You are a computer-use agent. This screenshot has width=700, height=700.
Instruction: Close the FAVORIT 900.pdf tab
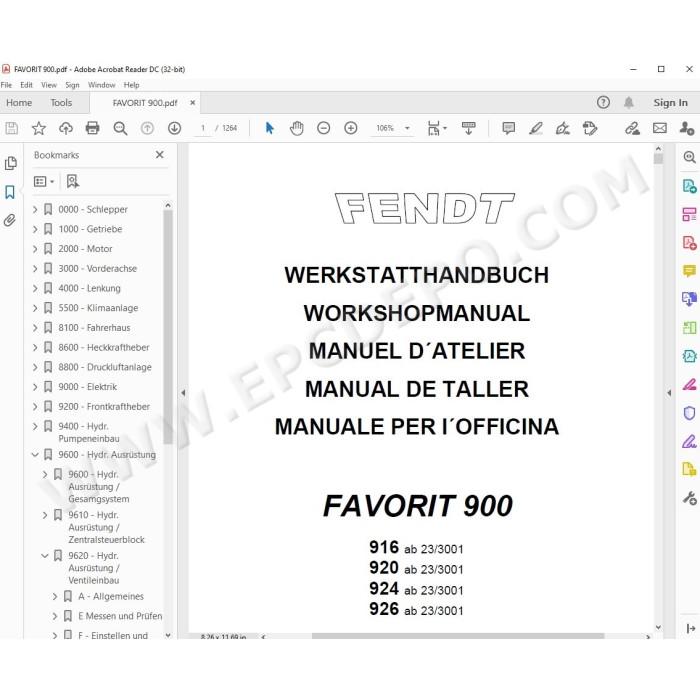point(192,103)
